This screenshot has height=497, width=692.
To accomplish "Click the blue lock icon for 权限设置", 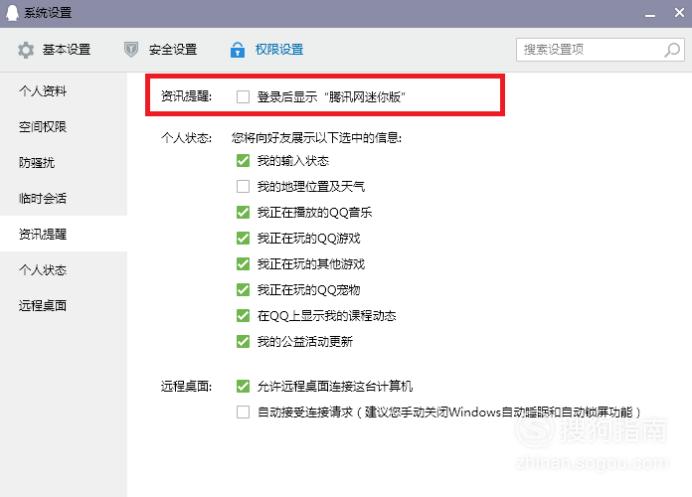I will click(237, 49).
